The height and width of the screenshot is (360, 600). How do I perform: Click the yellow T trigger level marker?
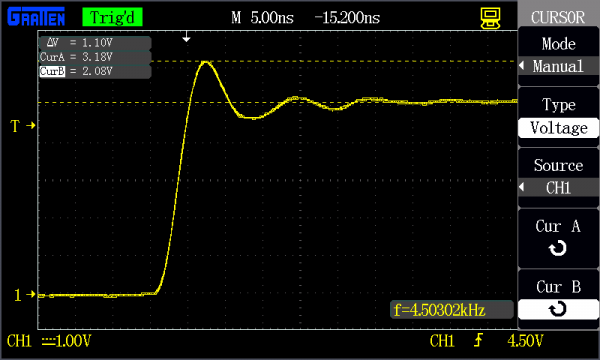point(23,125)
